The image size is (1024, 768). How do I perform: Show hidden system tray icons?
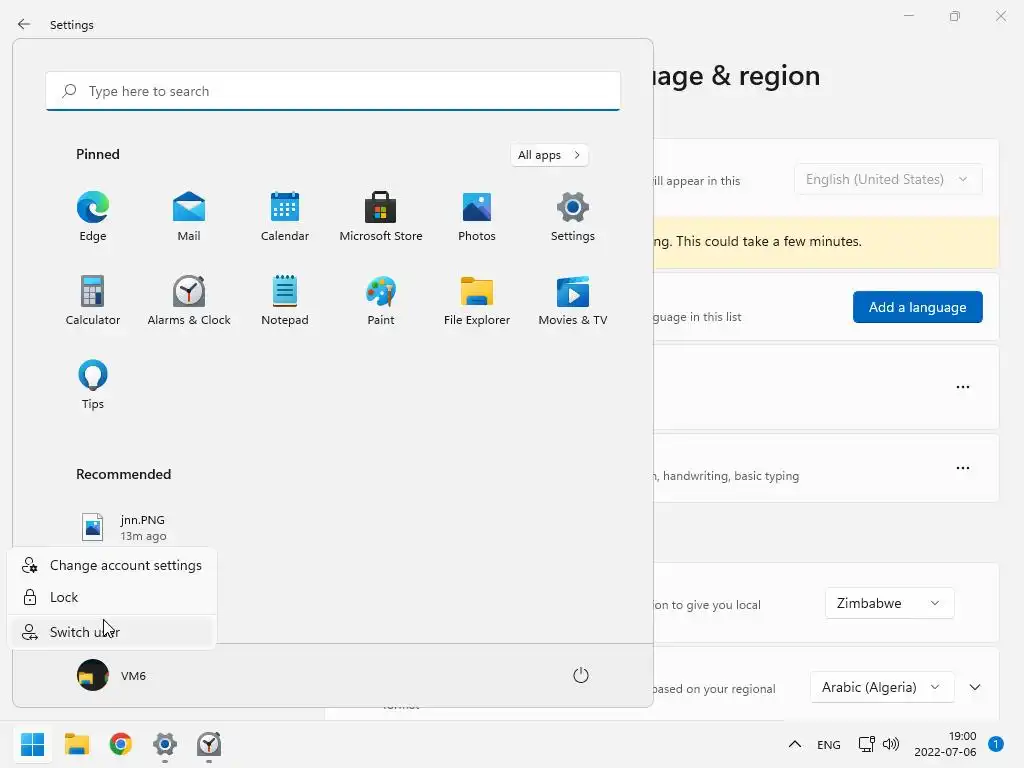point(795,744)
